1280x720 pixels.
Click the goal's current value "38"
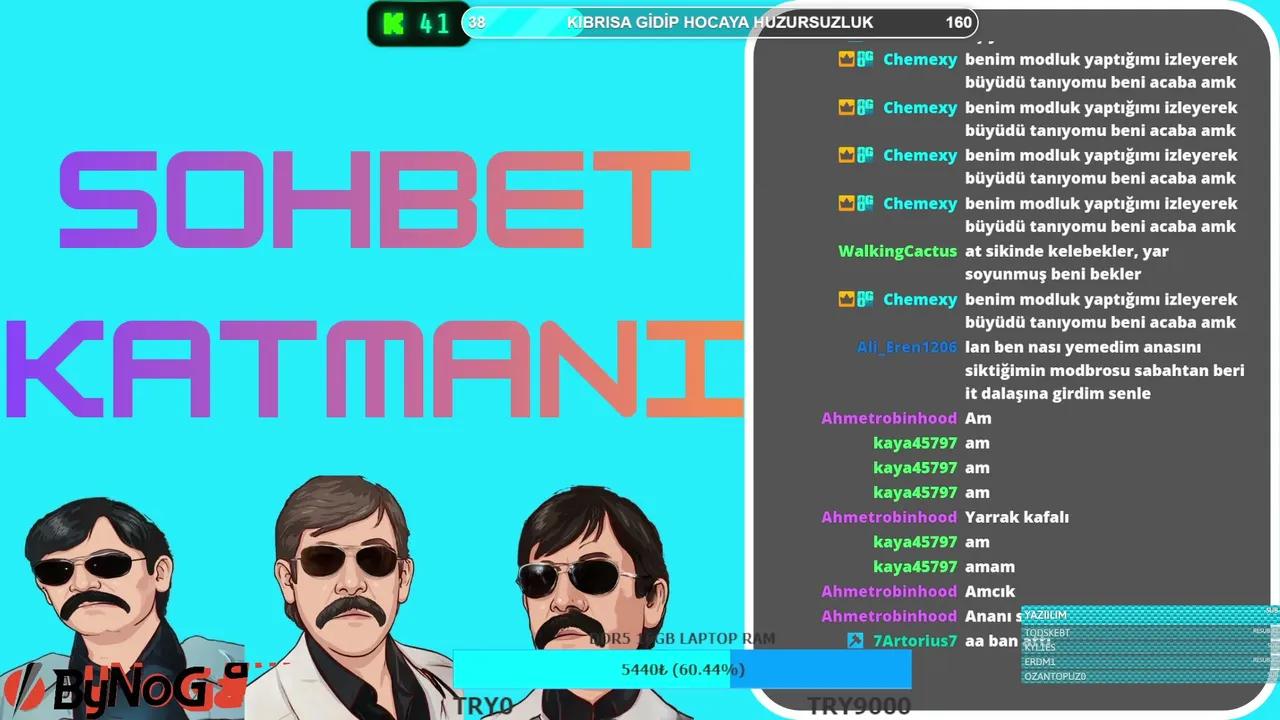477,22
